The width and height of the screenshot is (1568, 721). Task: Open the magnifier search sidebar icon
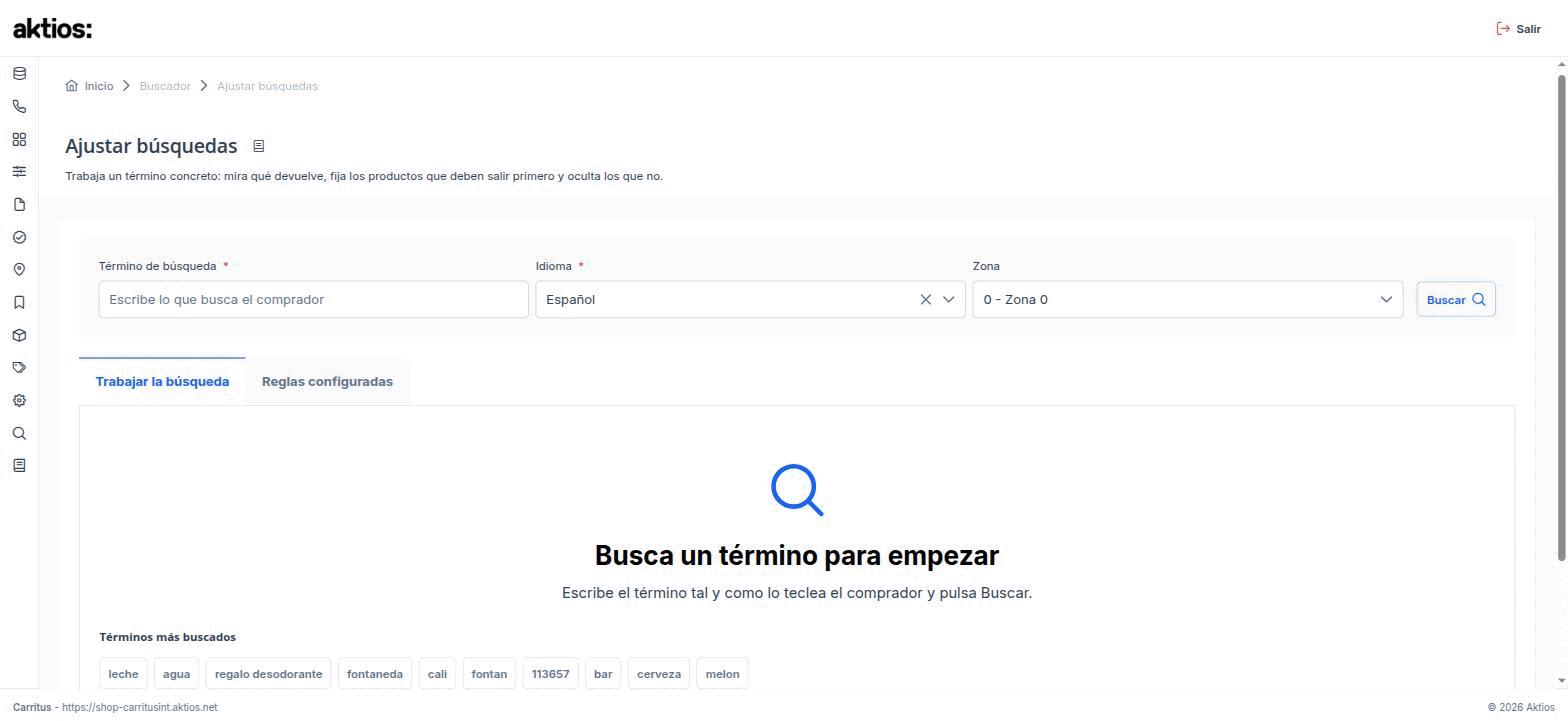point(19,433)
